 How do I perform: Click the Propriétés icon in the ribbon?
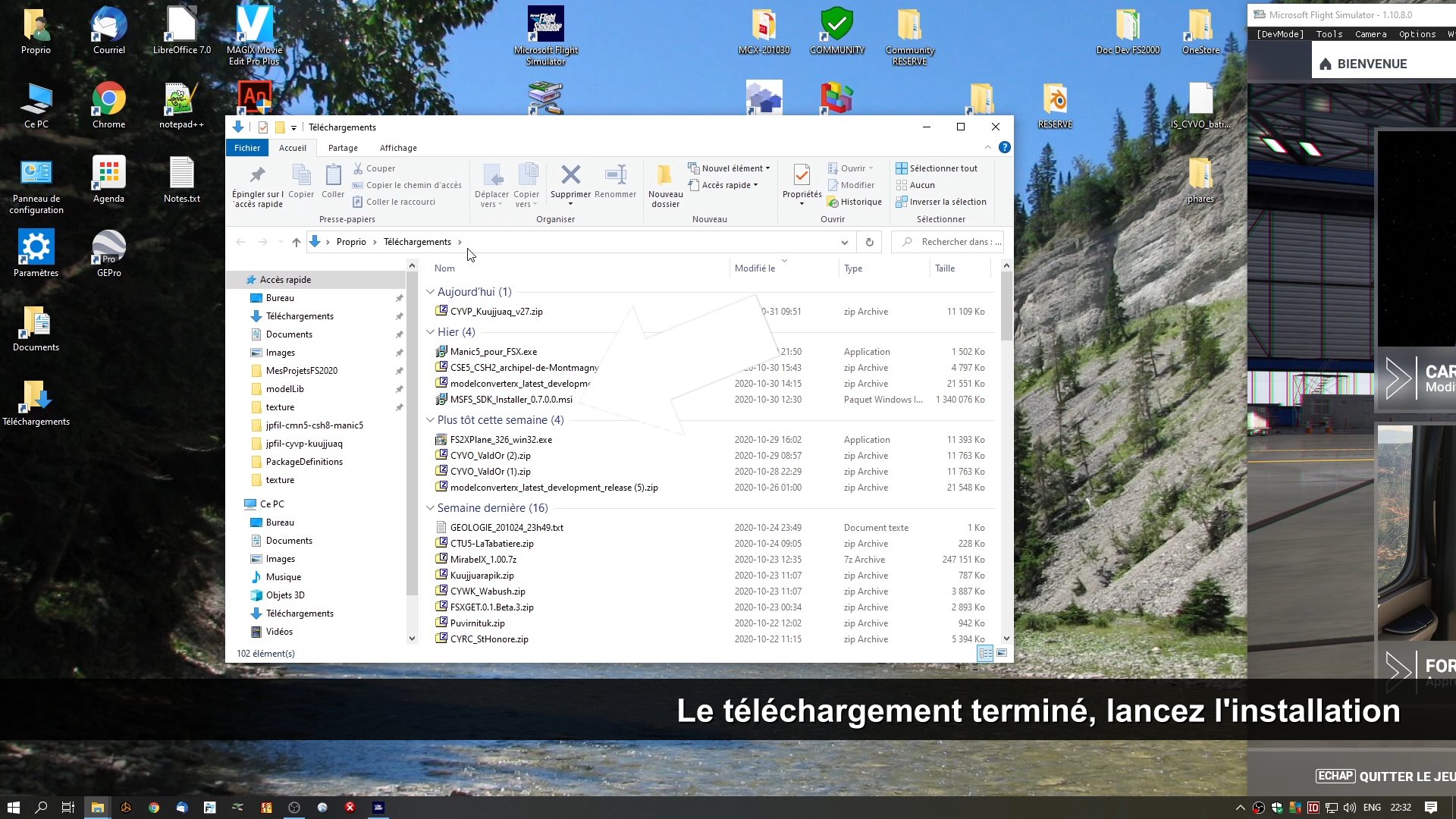802,176
